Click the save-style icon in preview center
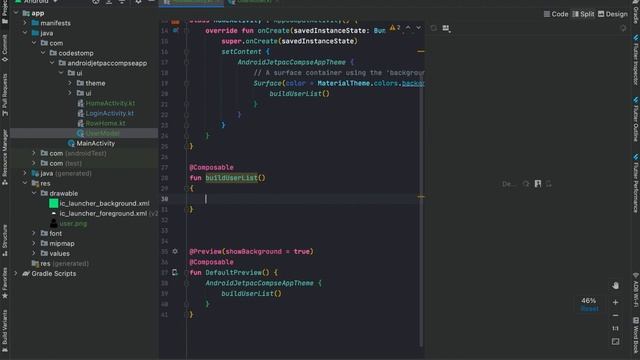Image resolution: width=640 pixels, height=360 pixels. pos(538,184)
